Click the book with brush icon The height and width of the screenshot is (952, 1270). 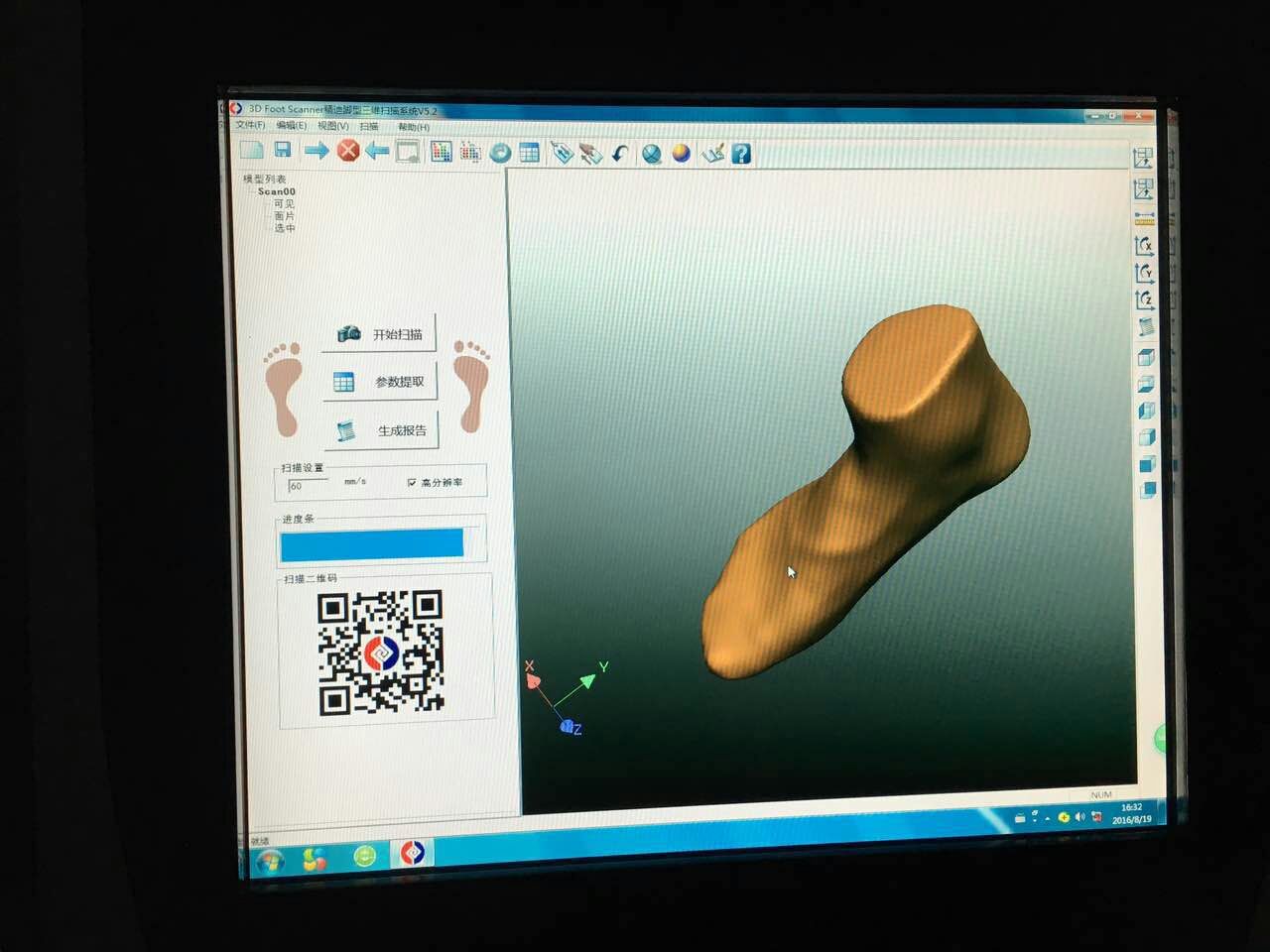(712, 154)
